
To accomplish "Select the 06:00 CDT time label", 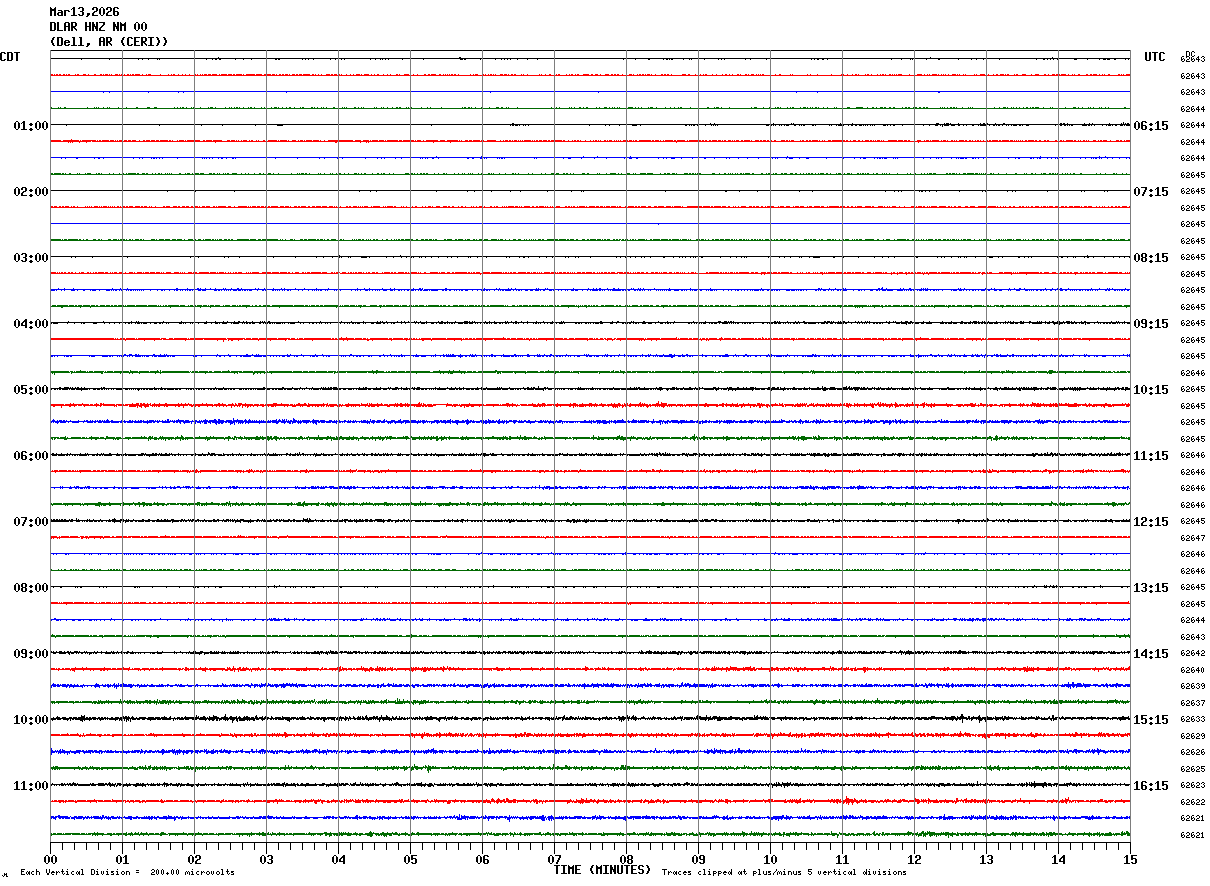I will (31, 456).
